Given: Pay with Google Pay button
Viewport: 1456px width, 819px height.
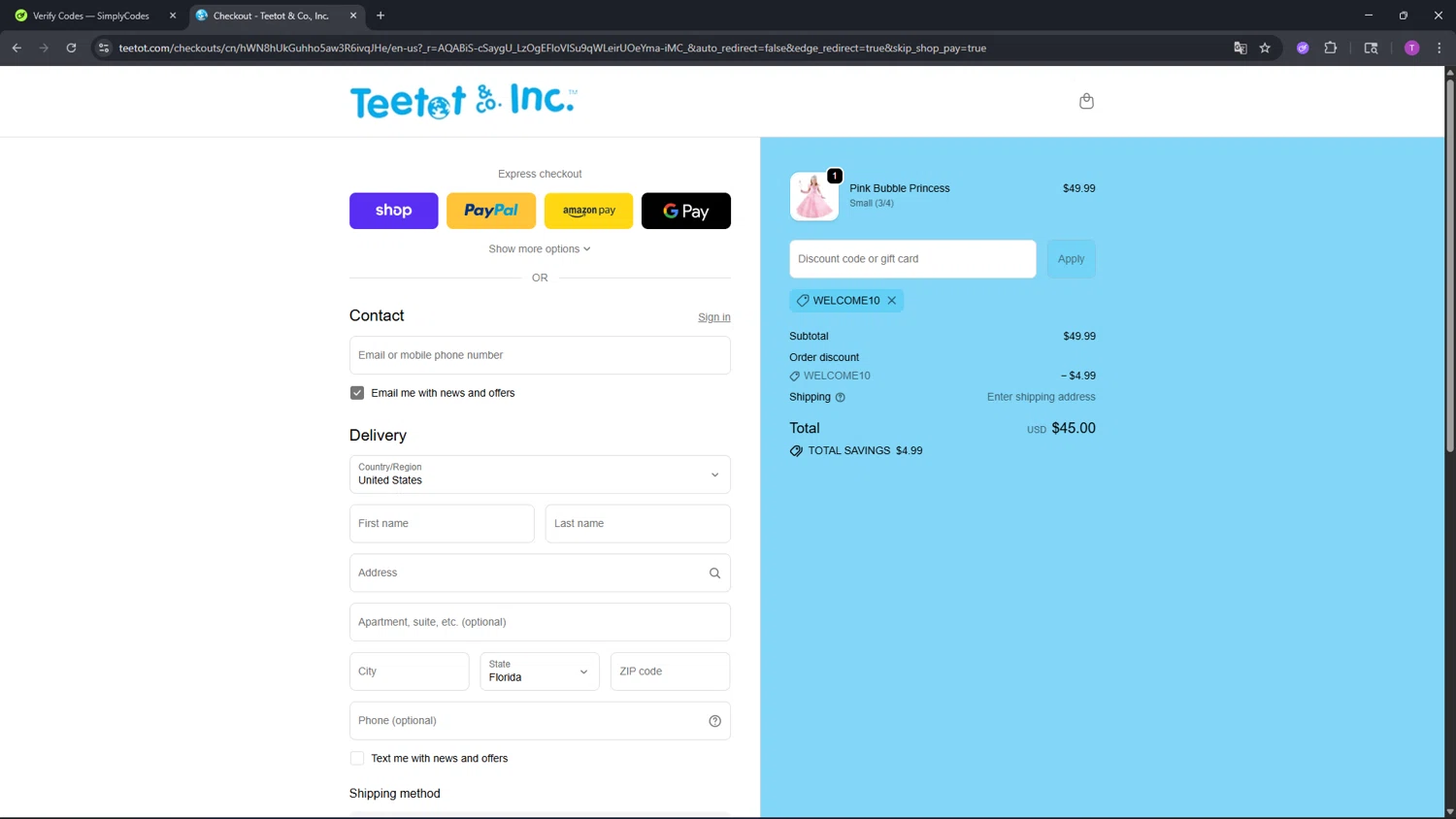Looking at the screenshot, I should 686,211.
